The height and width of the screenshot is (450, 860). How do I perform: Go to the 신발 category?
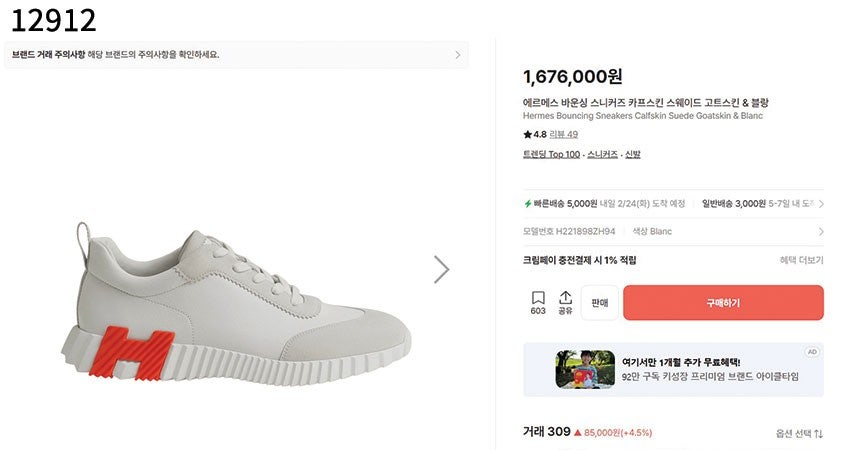click(632, 154)
